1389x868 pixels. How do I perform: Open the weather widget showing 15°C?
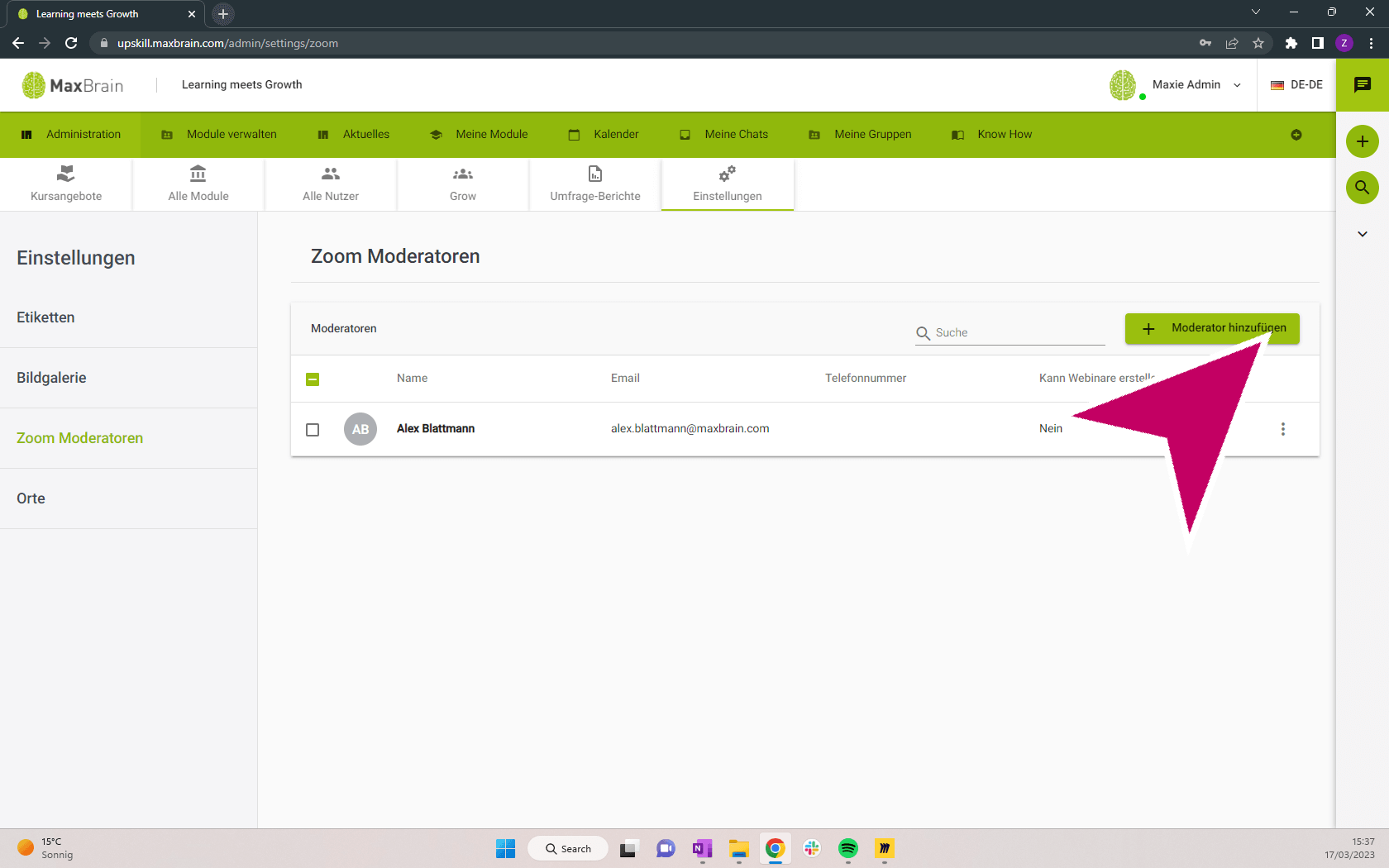(x=46, y=848)
